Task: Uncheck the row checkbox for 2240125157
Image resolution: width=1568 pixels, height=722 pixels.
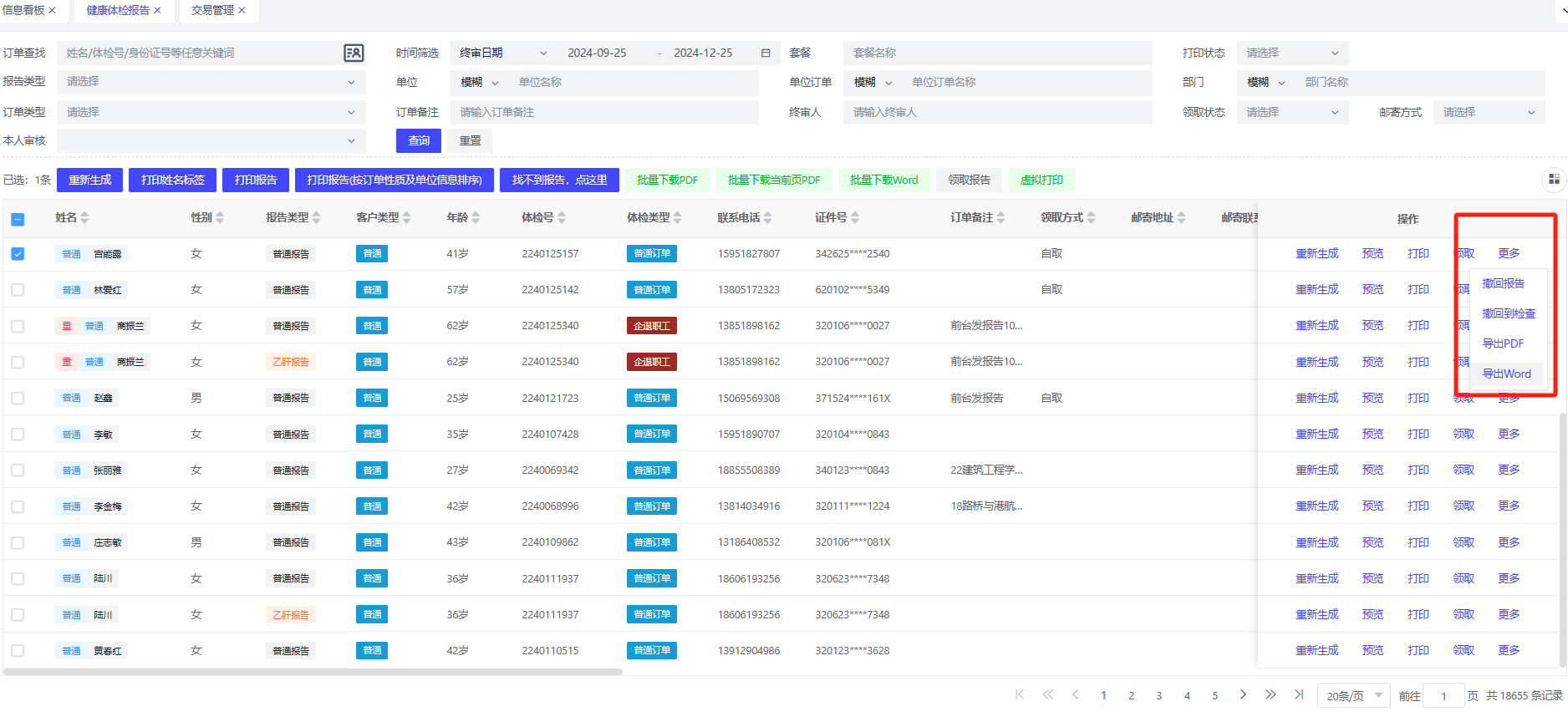Action: (18, 253)
